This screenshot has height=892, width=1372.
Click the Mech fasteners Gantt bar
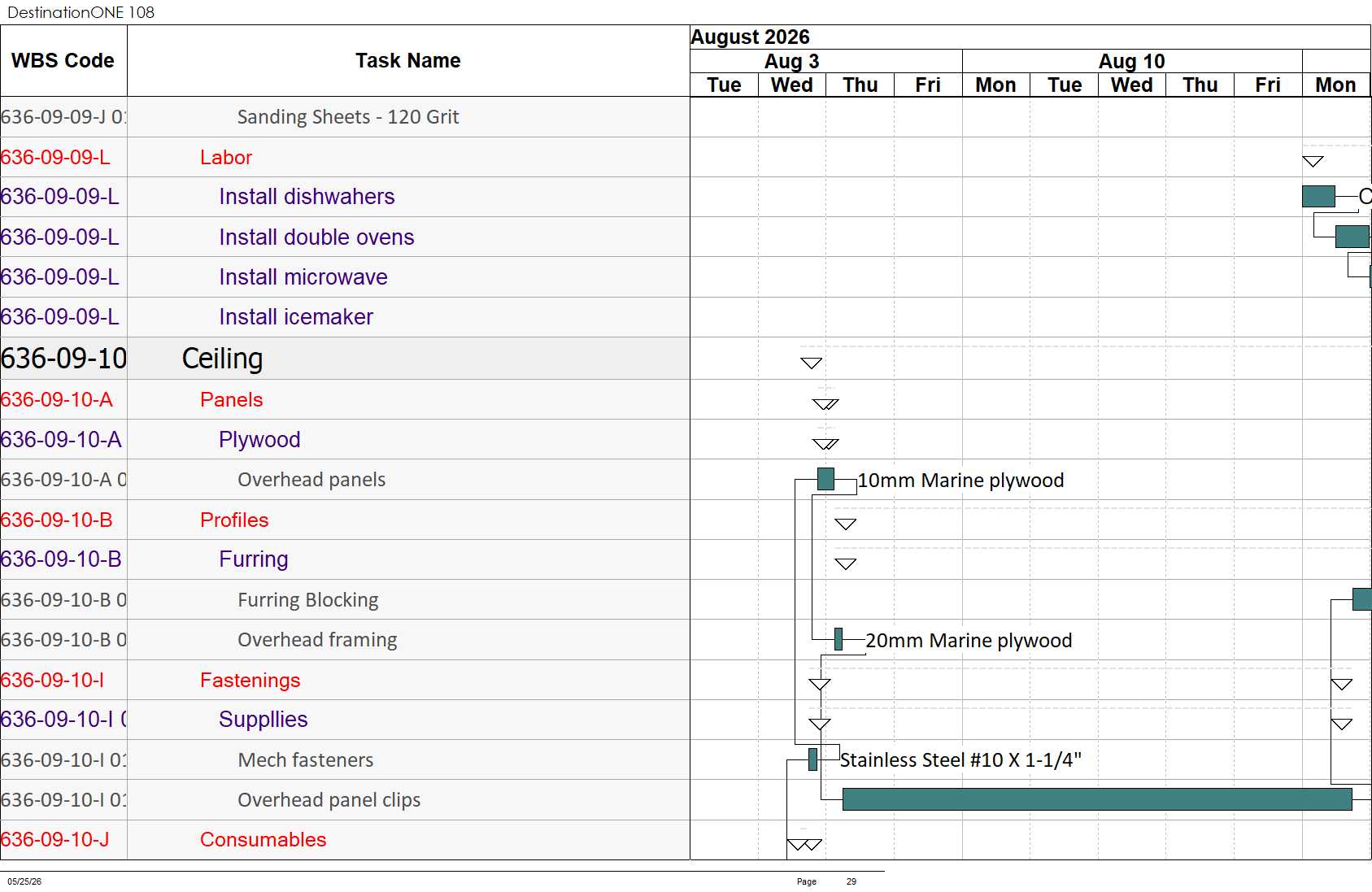812,759
